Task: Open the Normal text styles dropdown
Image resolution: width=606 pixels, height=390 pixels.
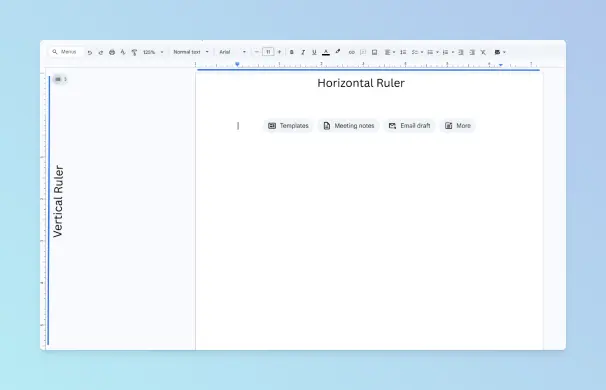Action: tap(191, 52)
